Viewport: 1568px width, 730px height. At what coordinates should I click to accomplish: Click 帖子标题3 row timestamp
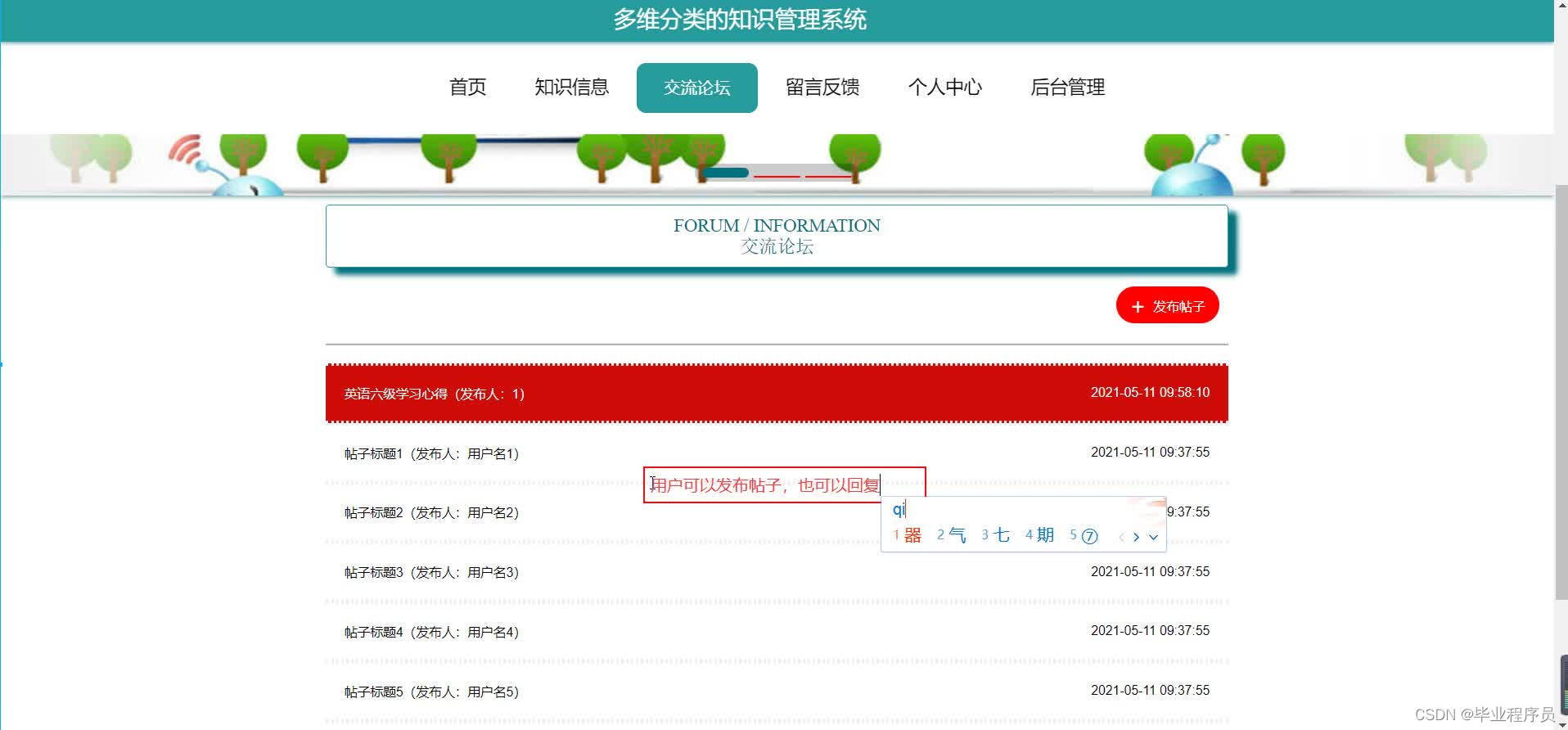click(1150, 571)
